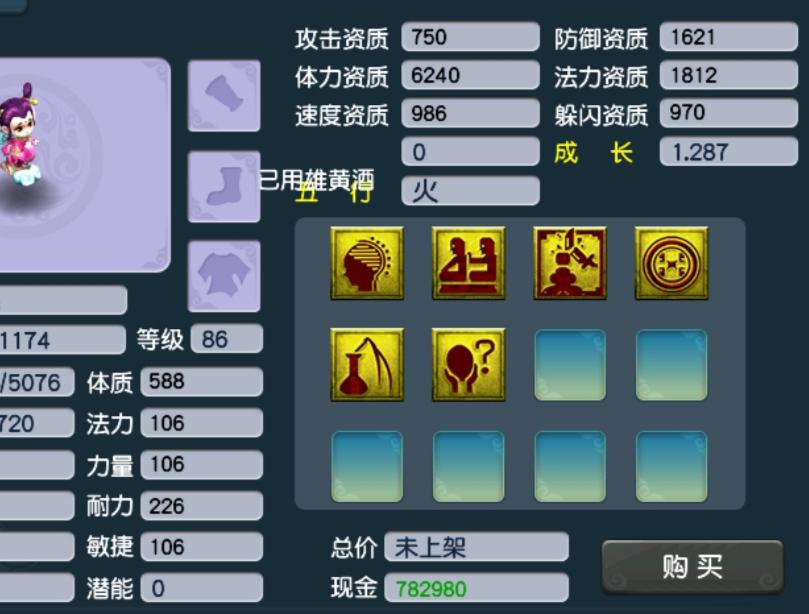The height and width of the screenshot is (614, 809).
Task: Select the sword strike skill icon
Action: (570, 263)
